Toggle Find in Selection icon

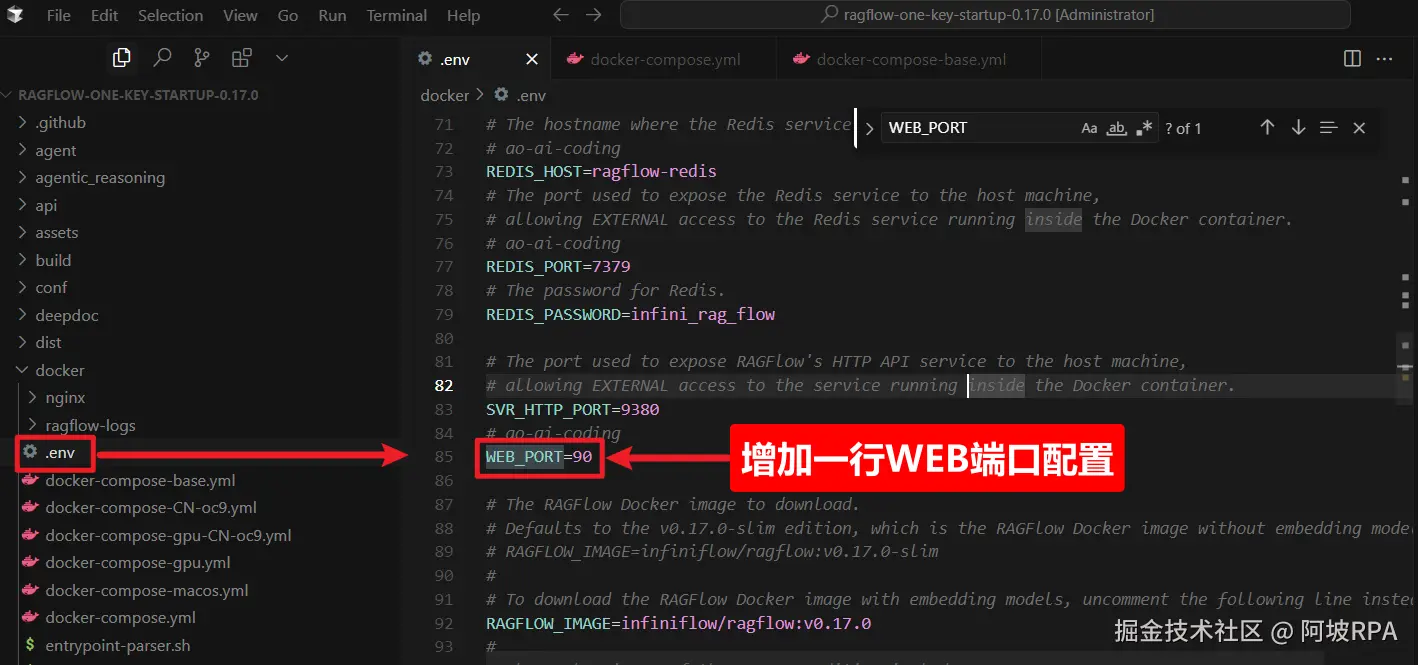[x=1329, y=128]
